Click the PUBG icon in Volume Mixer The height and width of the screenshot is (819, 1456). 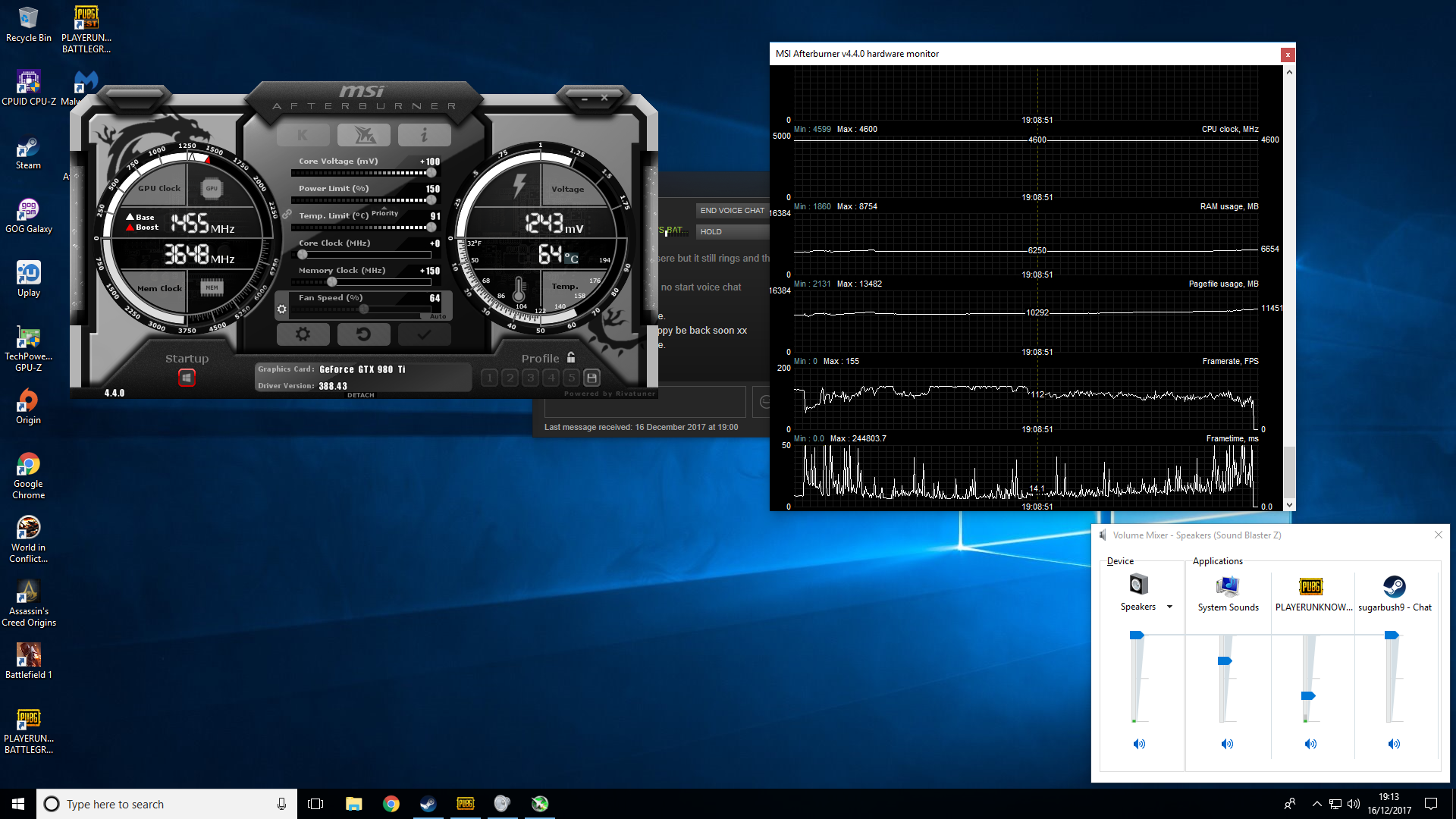click(x=1310, y=586)
